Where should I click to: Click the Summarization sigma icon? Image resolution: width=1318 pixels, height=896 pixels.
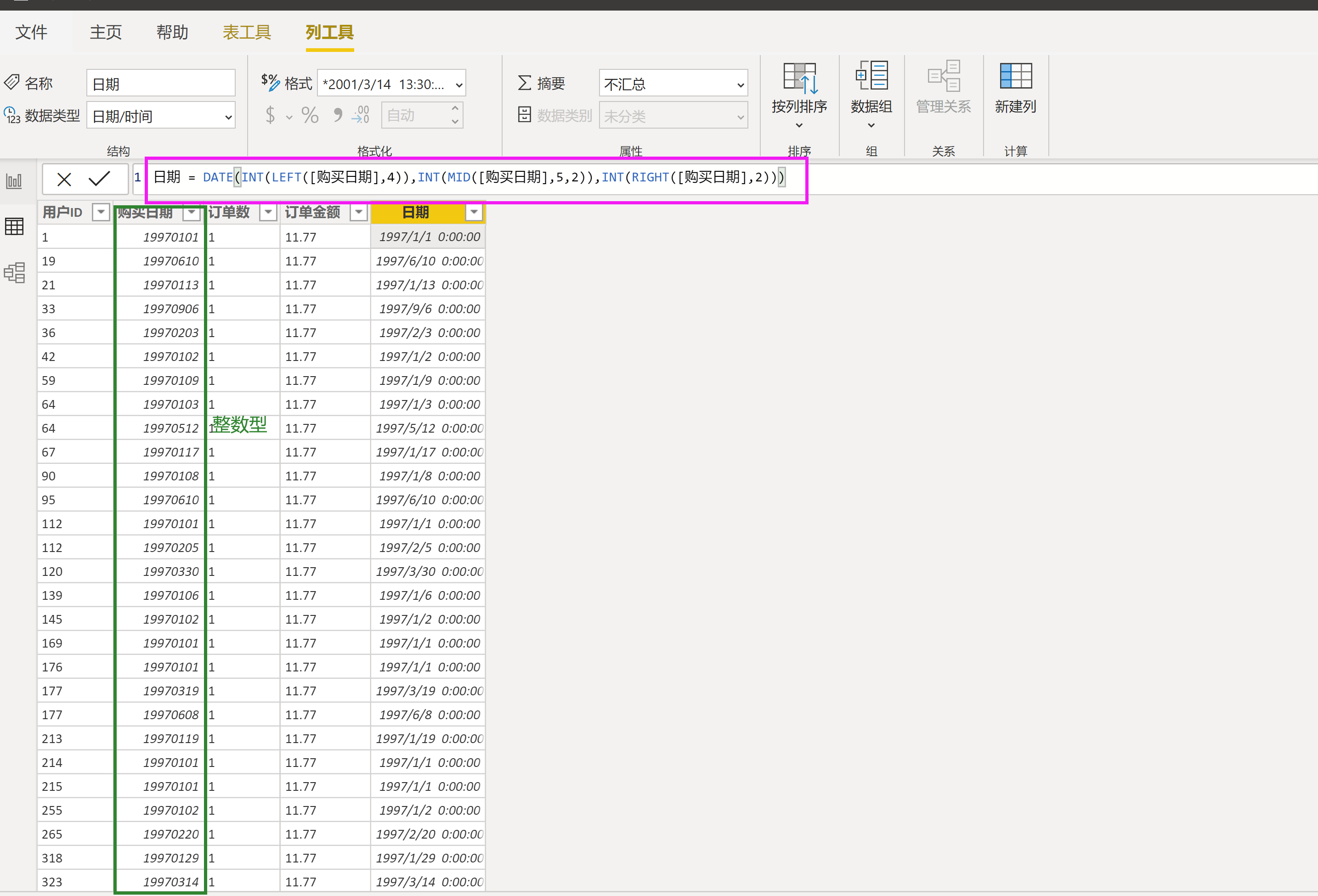pos(524,84)
